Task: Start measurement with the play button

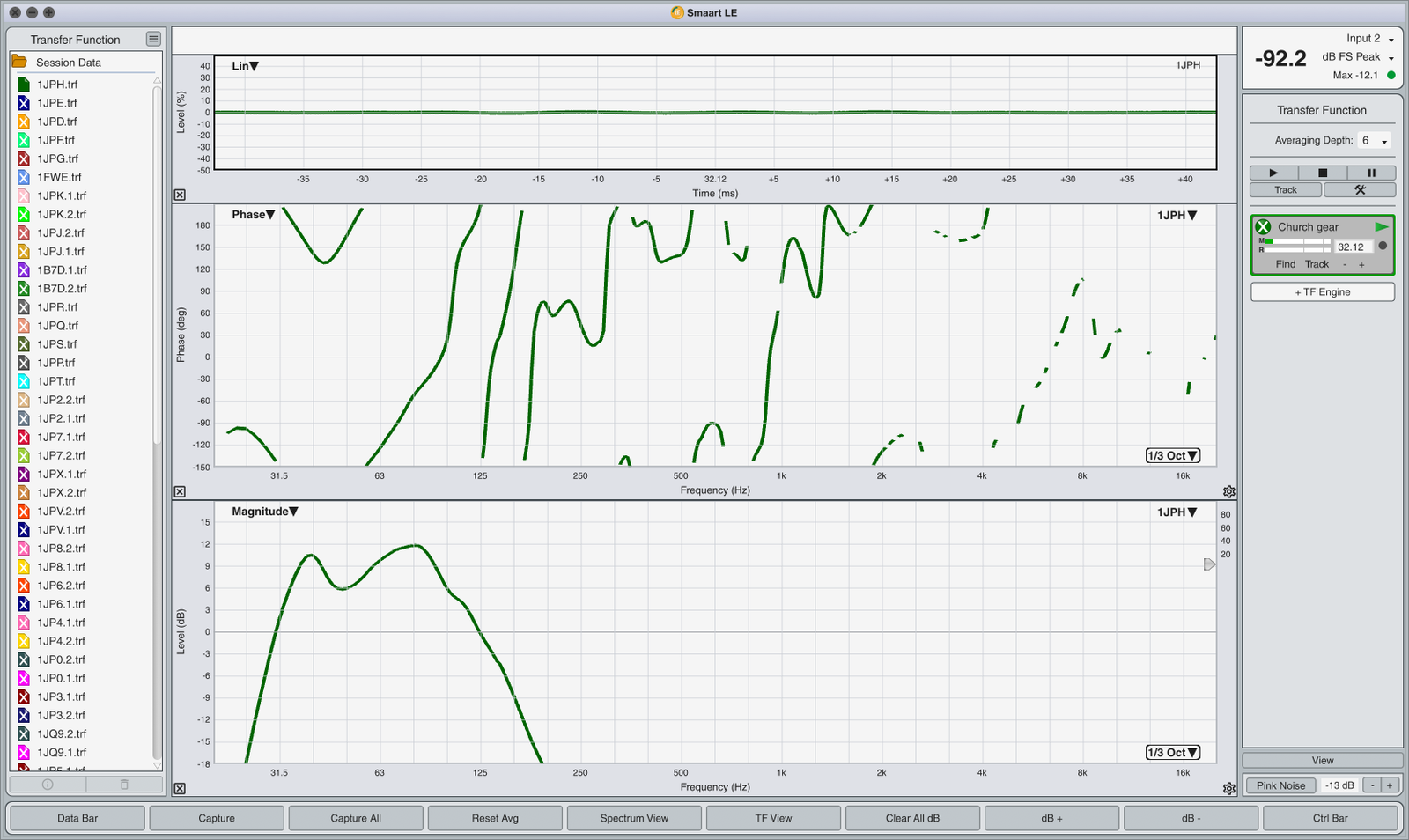Action: [1273, 173]
